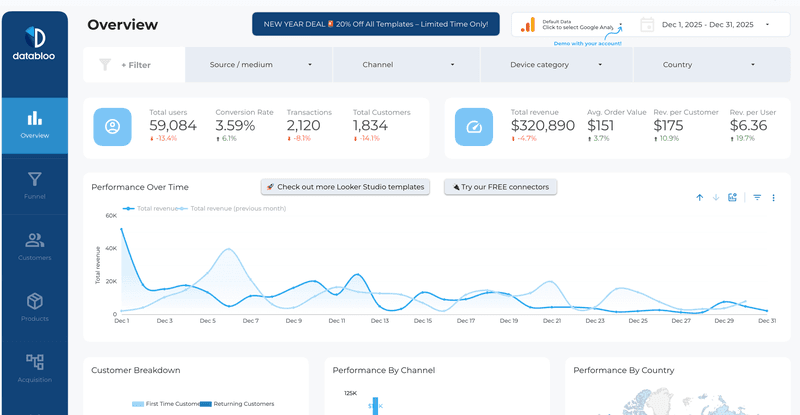Click the drill up arrow on chart
Screen dimensions: 800x415
pyautogui.click(x=700, y=198)
